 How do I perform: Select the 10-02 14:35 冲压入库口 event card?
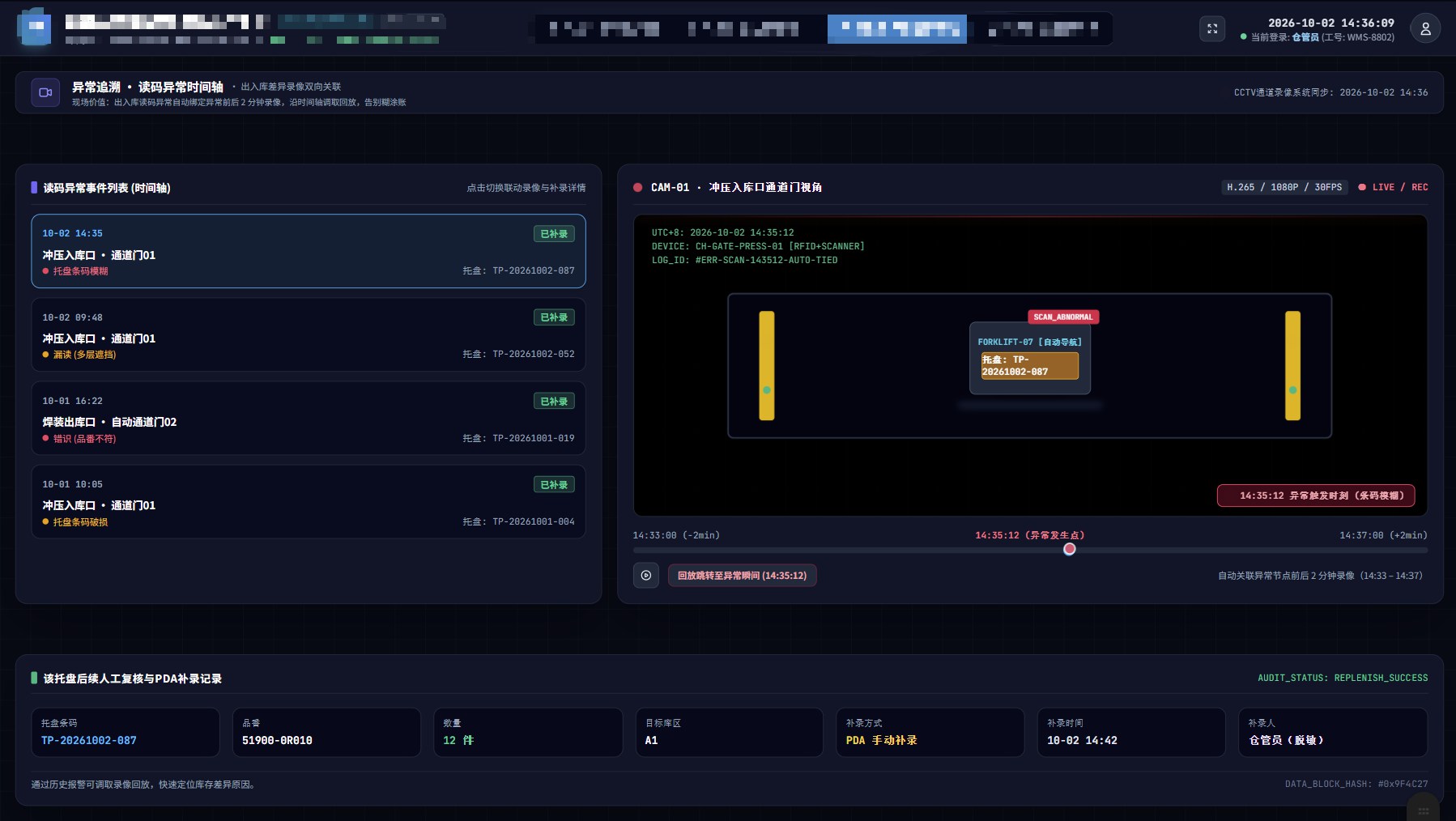[309, 251]
